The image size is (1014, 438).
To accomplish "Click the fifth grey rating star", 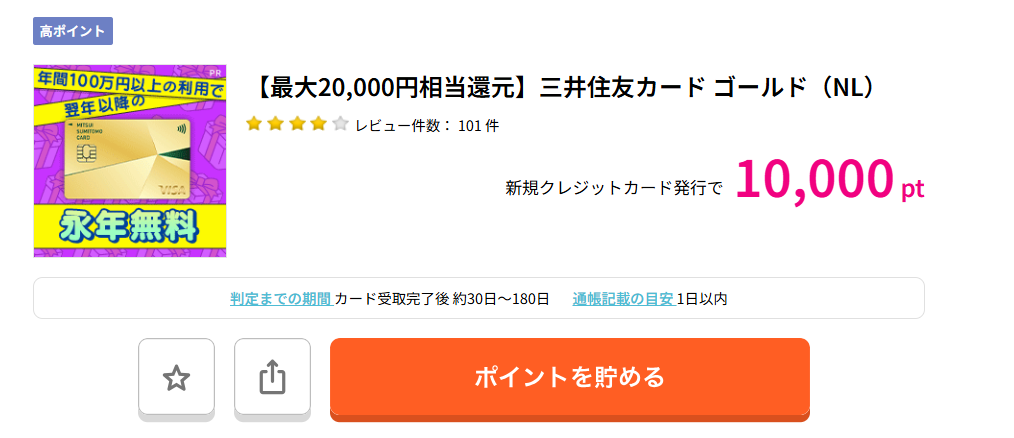I will (340, 124).
